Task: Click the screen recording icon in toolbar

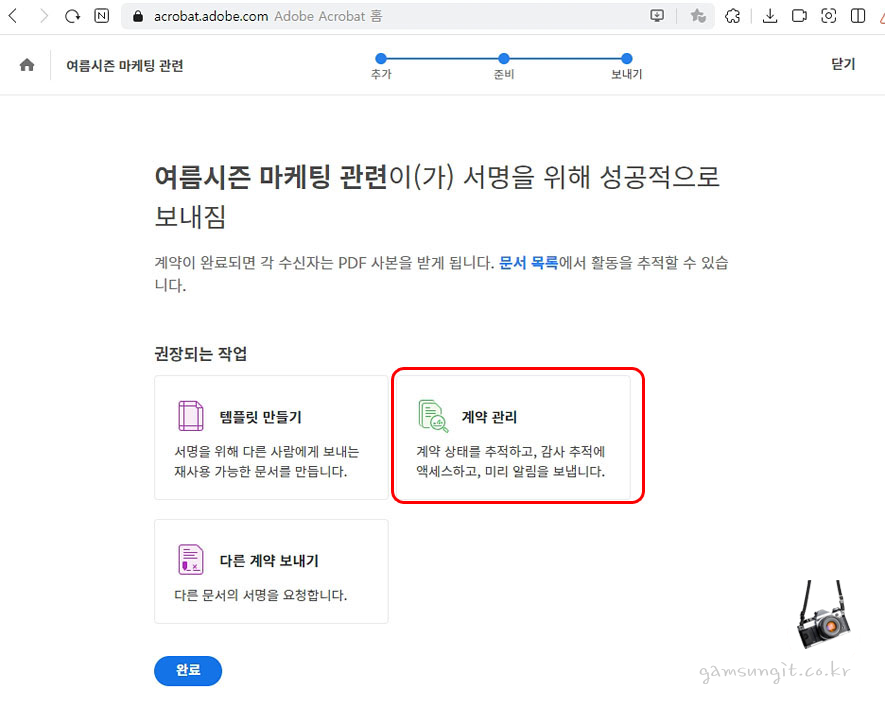Action: pos(799,16)
